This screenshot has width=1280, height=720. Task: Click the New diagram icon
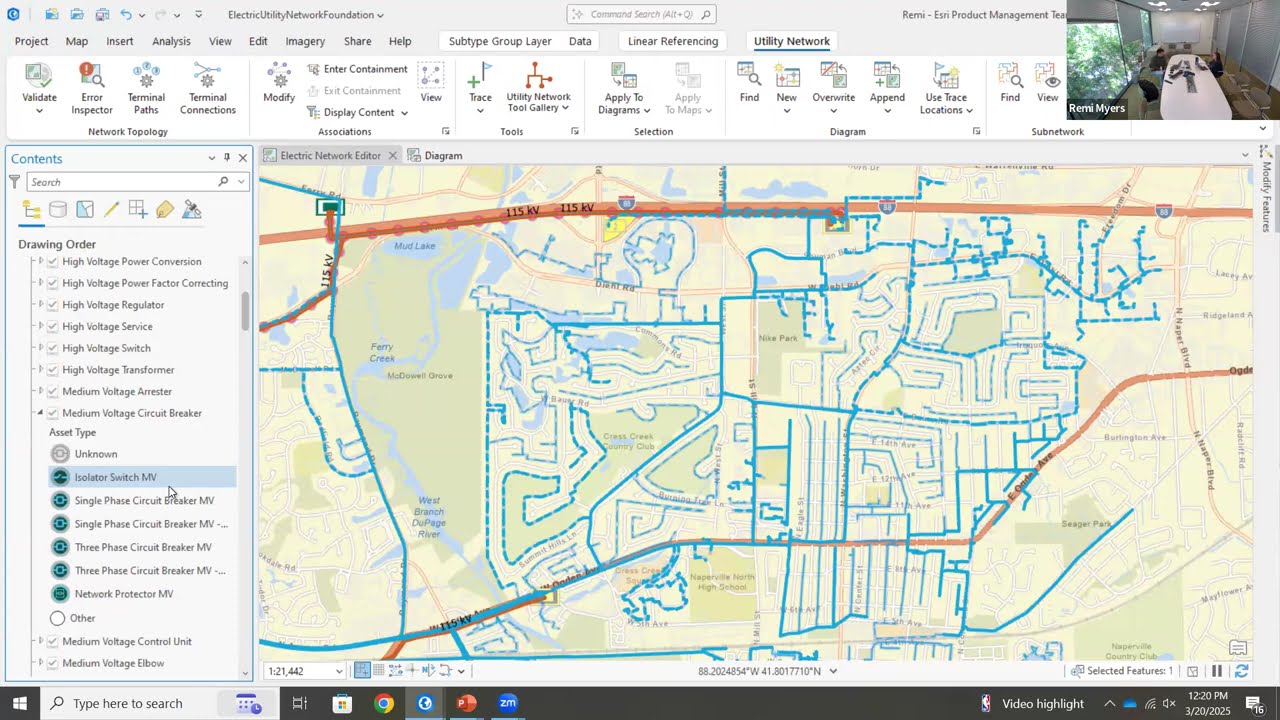787,76
